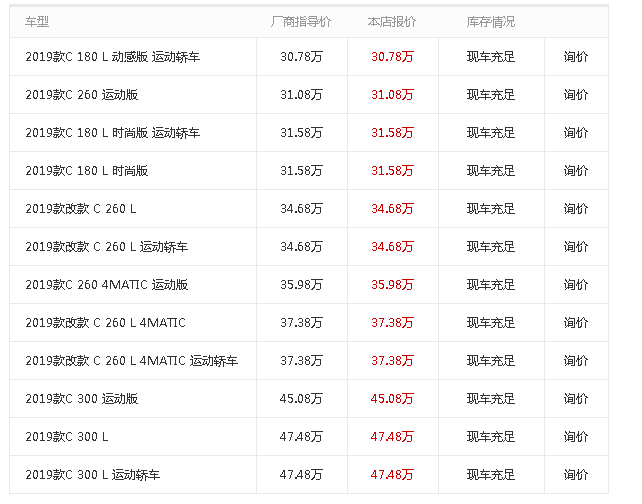Screen dimensions: 642x504
Task: Click red dealer price 35.98万
Action: click(392, 285)
